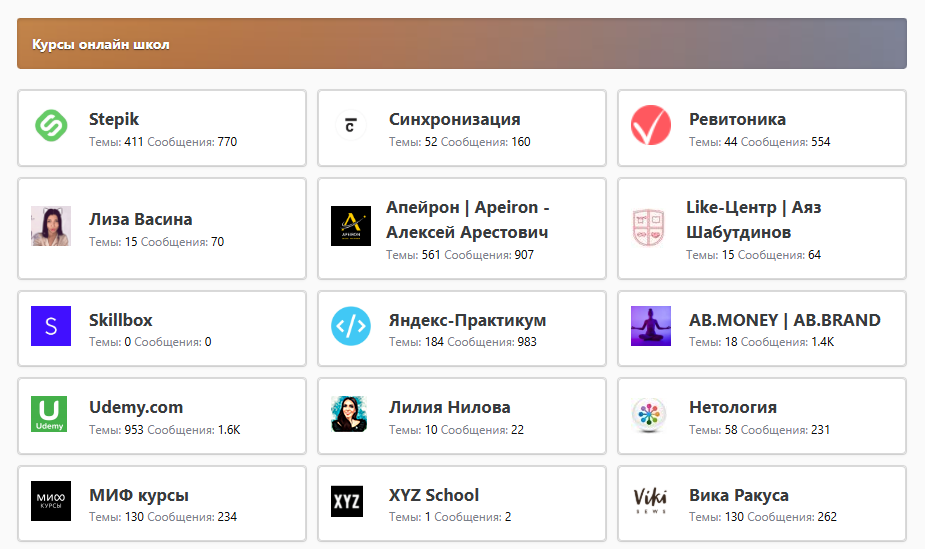
Task: Click Яндекс-Практикум stats "Темы: 184 Сообщения: 983"
Action: click(462, 342)
